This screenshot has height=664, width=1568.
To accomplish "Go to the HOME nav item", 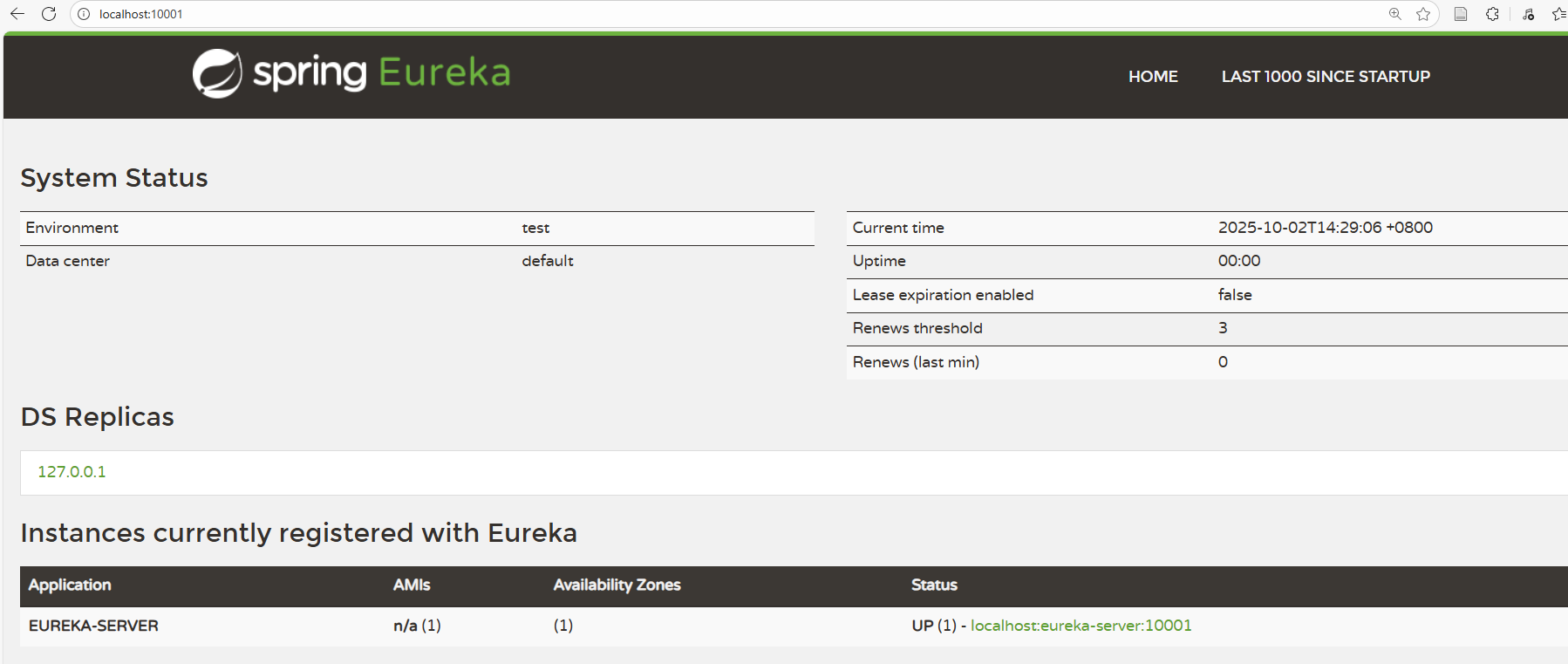I will pos(1153,77).
